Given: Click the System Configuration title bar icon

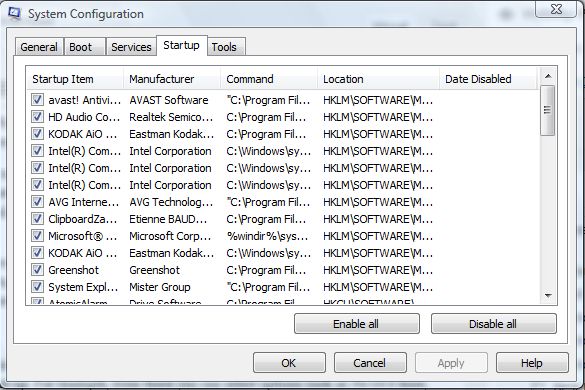Looking at the screenshot, I should [x=15, y=13].
